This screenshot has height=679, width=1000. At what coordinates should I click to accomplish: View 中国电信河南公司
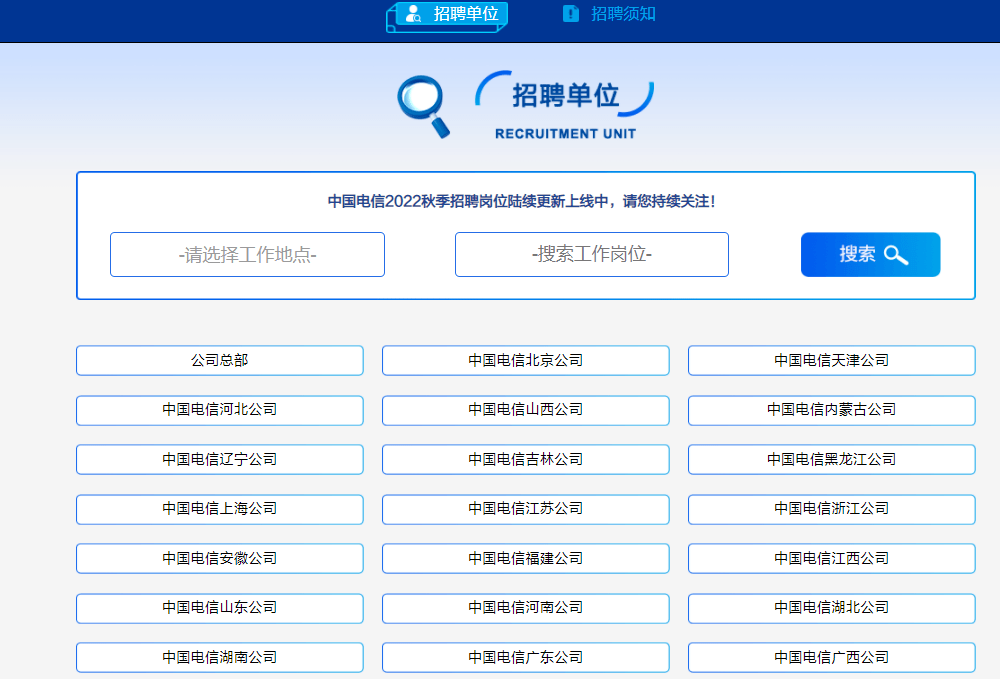pyautogui.click(x=526, y=608)
